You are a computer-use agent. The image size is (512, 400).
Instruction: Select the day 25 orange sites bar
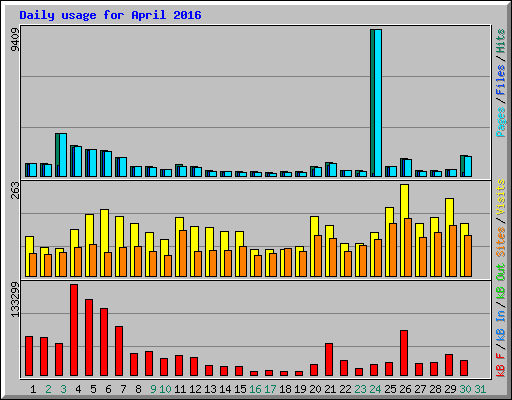393,250
